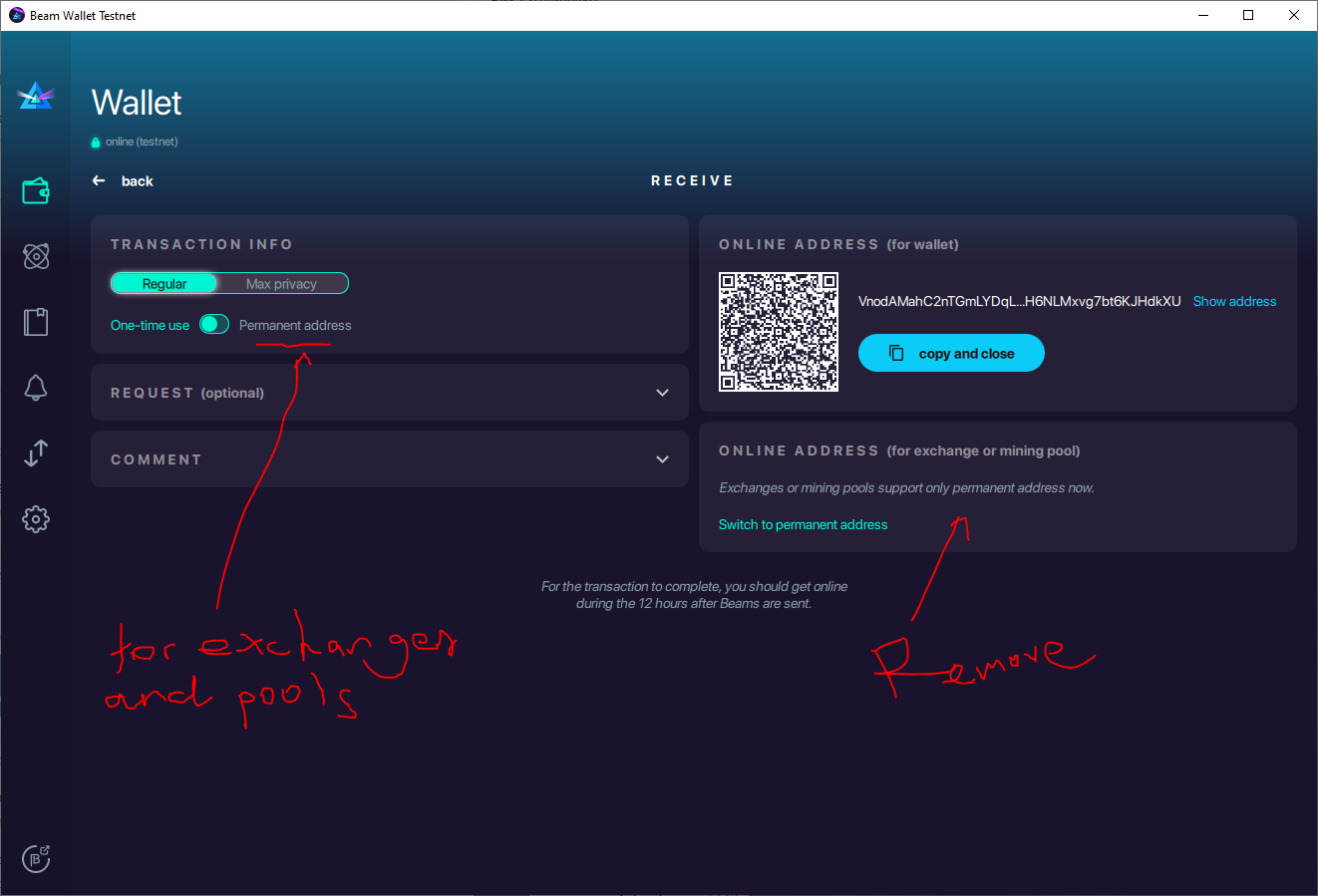Collapse the REQUEST section chevron
The height and width of the screenshot is (896, 1318).
click(662, 392)
